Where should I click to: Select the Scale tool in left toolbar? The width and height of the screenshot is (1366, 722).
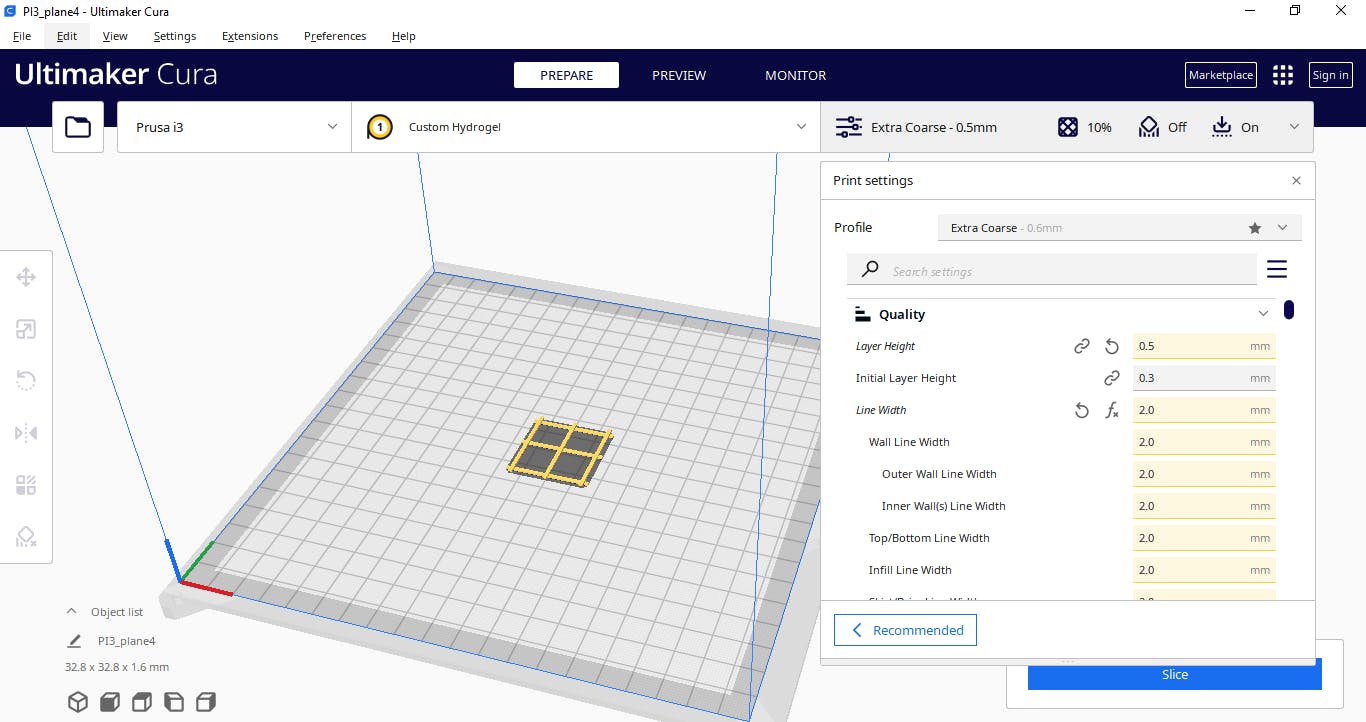click(26, 329)
